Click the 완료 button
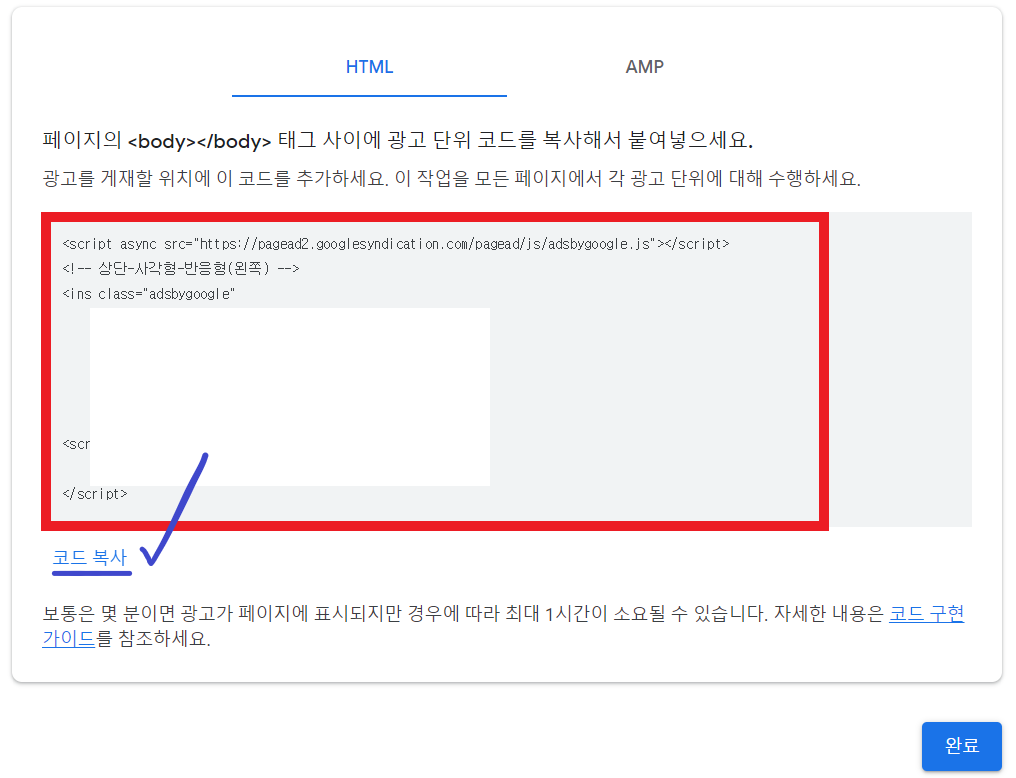 962,746
